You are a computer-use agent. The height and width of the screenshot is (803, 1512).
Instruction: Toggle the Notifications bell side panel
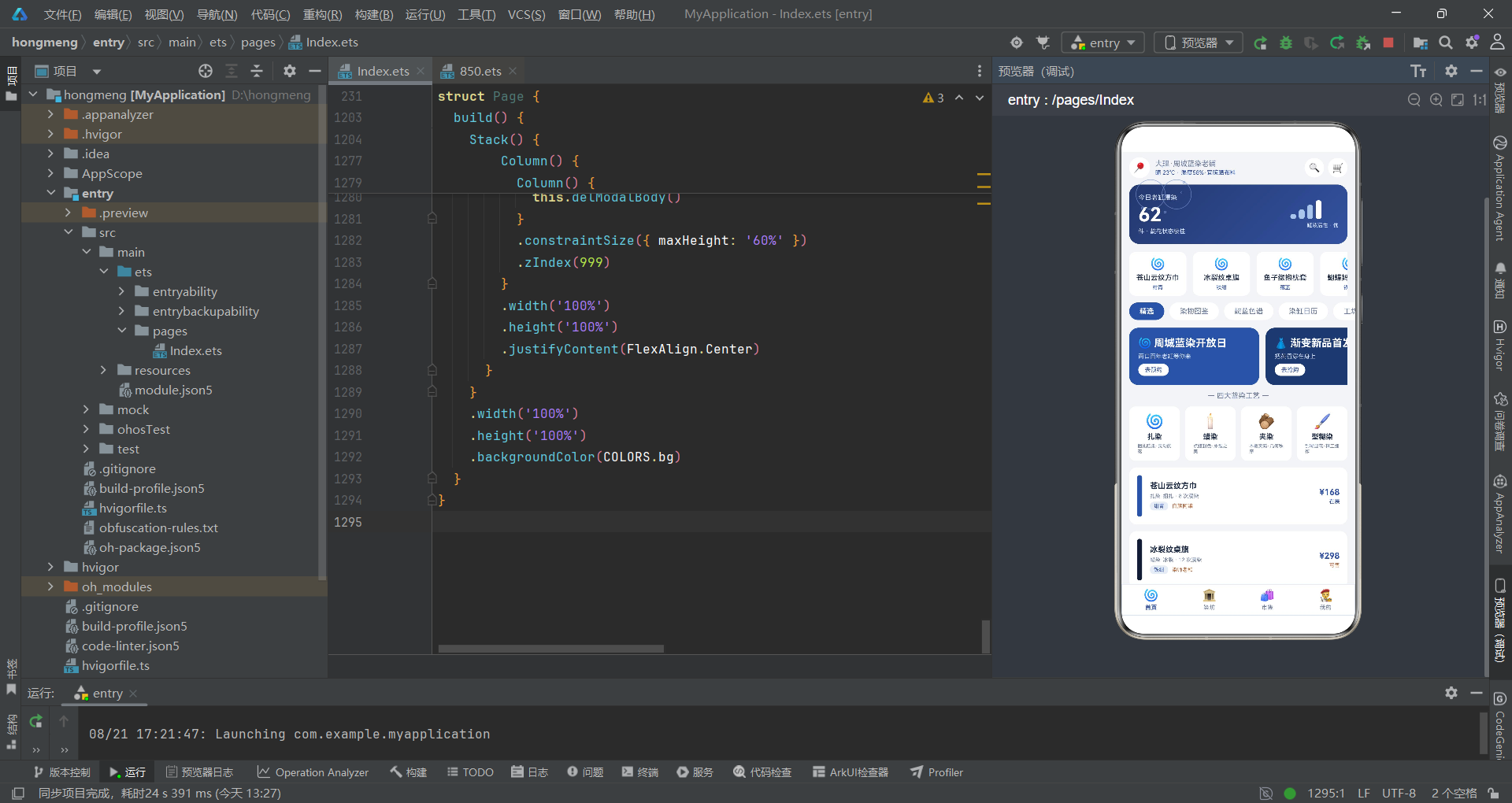click(1499, 280)
